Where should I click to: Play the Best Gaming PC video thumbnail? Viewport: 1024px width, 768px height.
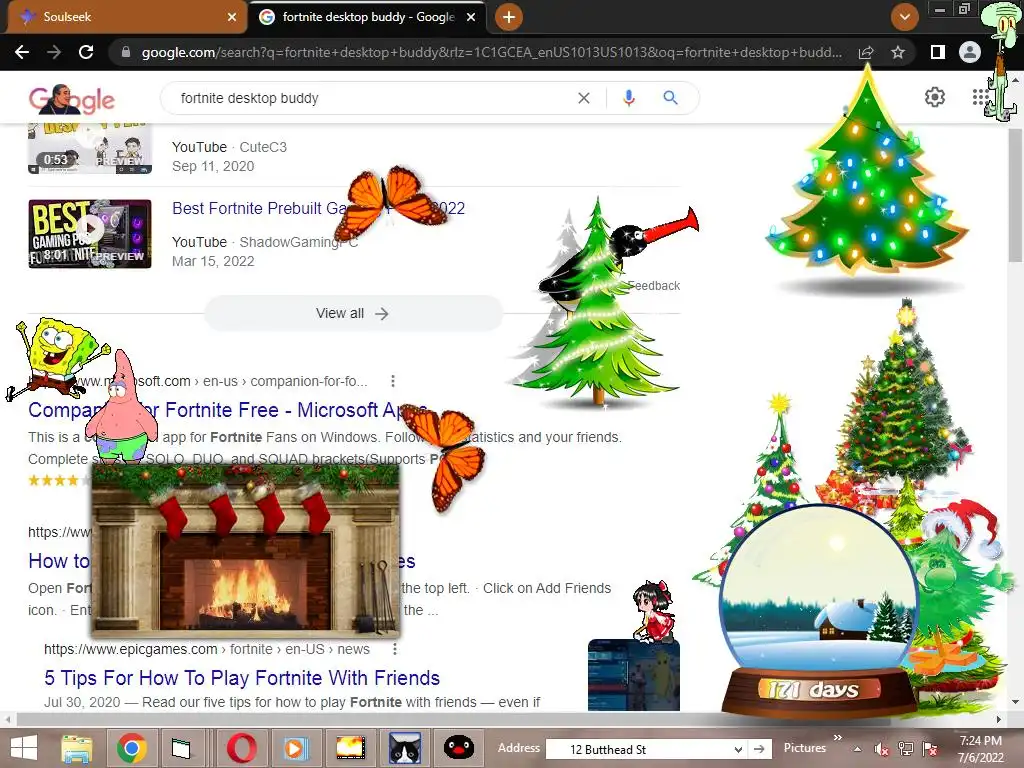point(89,234)
